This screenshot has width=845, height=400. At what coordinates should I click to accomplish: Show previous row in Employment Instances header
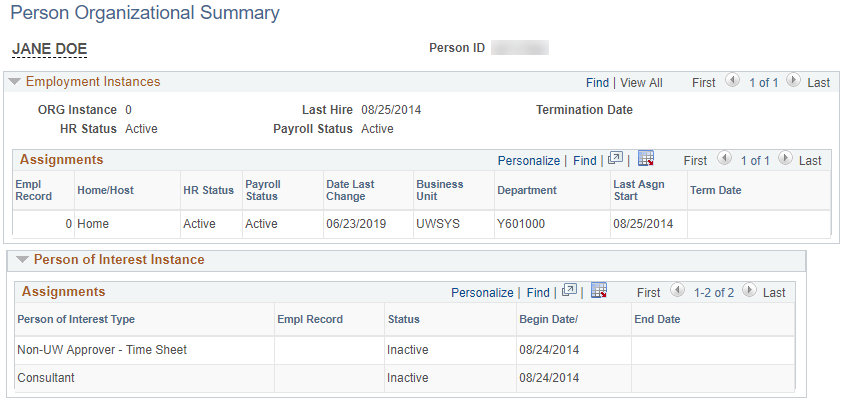click(732, 81)
